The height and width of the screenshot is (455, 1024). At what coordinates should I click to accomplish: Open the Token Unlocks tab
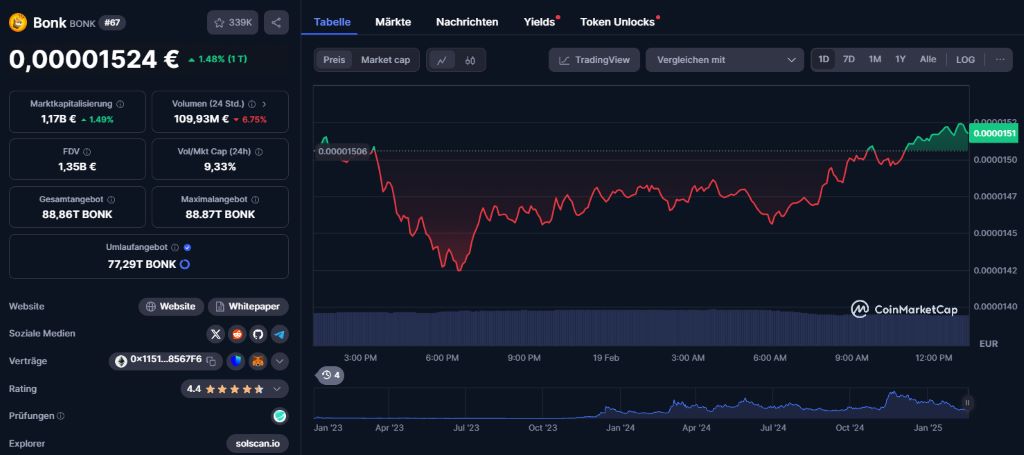tap(618, 22)
